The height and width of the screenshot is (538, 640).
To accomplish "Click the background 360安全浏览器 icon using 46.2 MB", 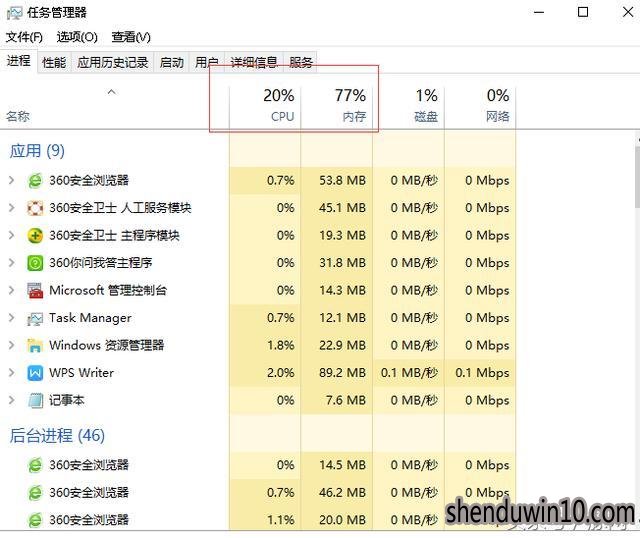I will pyautogui.click(x=35, y=492).
